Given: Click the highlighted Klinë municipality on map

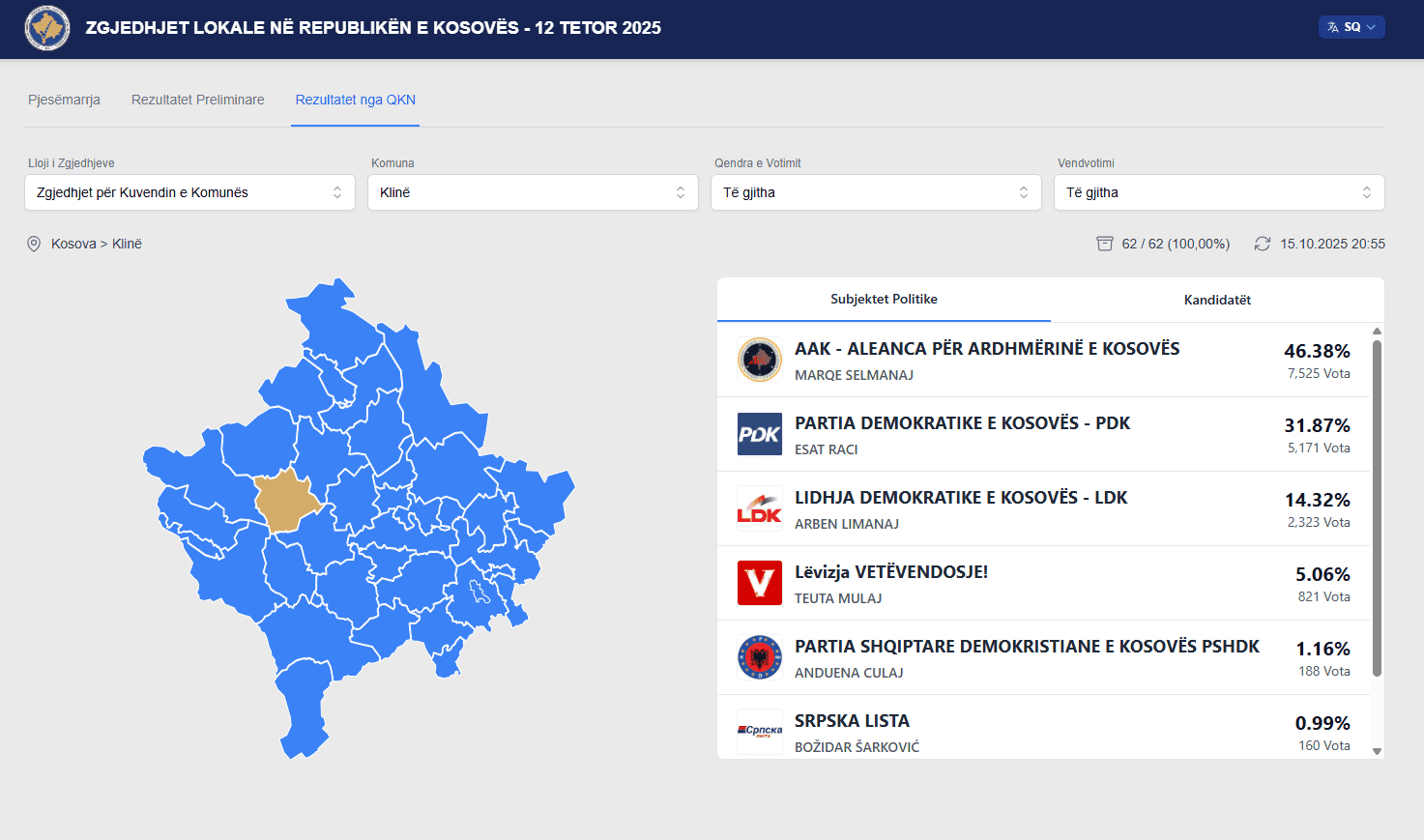Looking at the screenshot, I should click(x=286, y=502).
